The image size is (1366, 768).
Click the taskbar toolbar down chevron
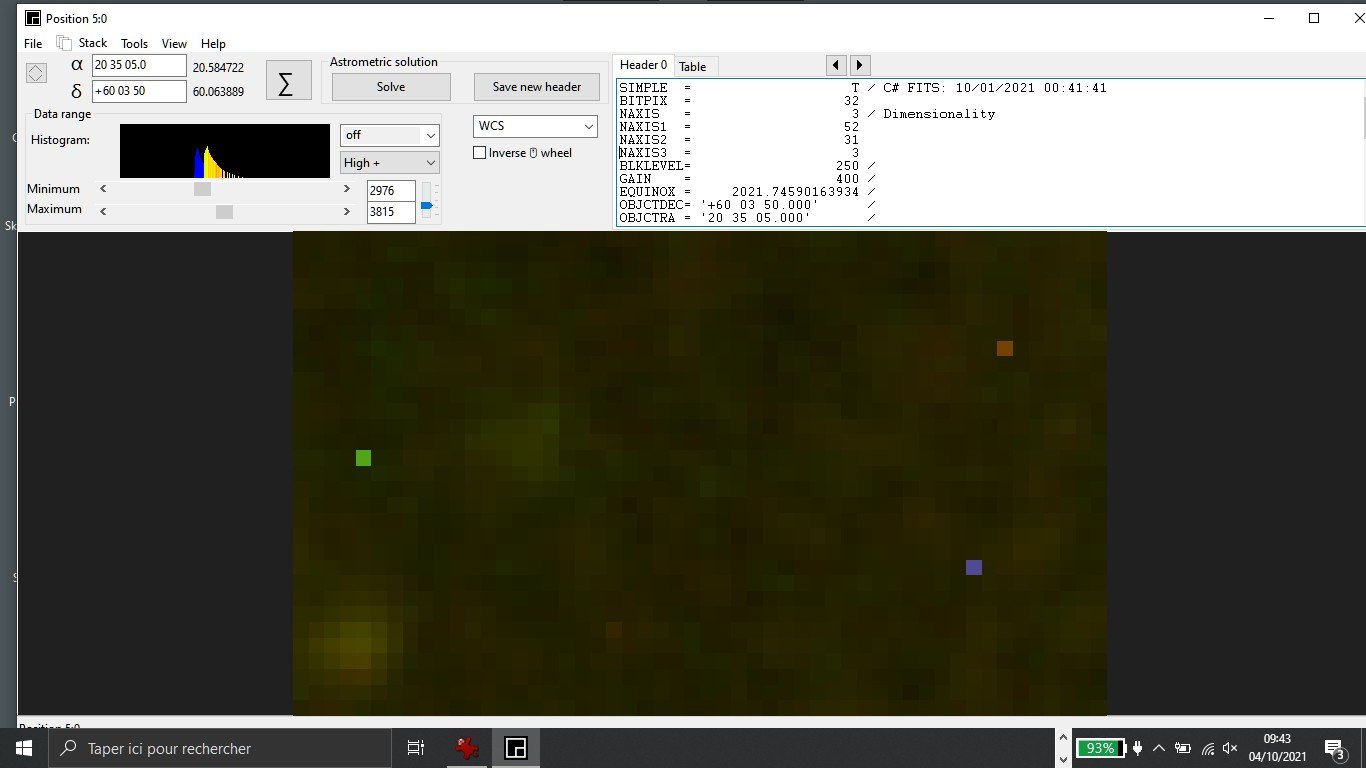[x=1062, y=758]
